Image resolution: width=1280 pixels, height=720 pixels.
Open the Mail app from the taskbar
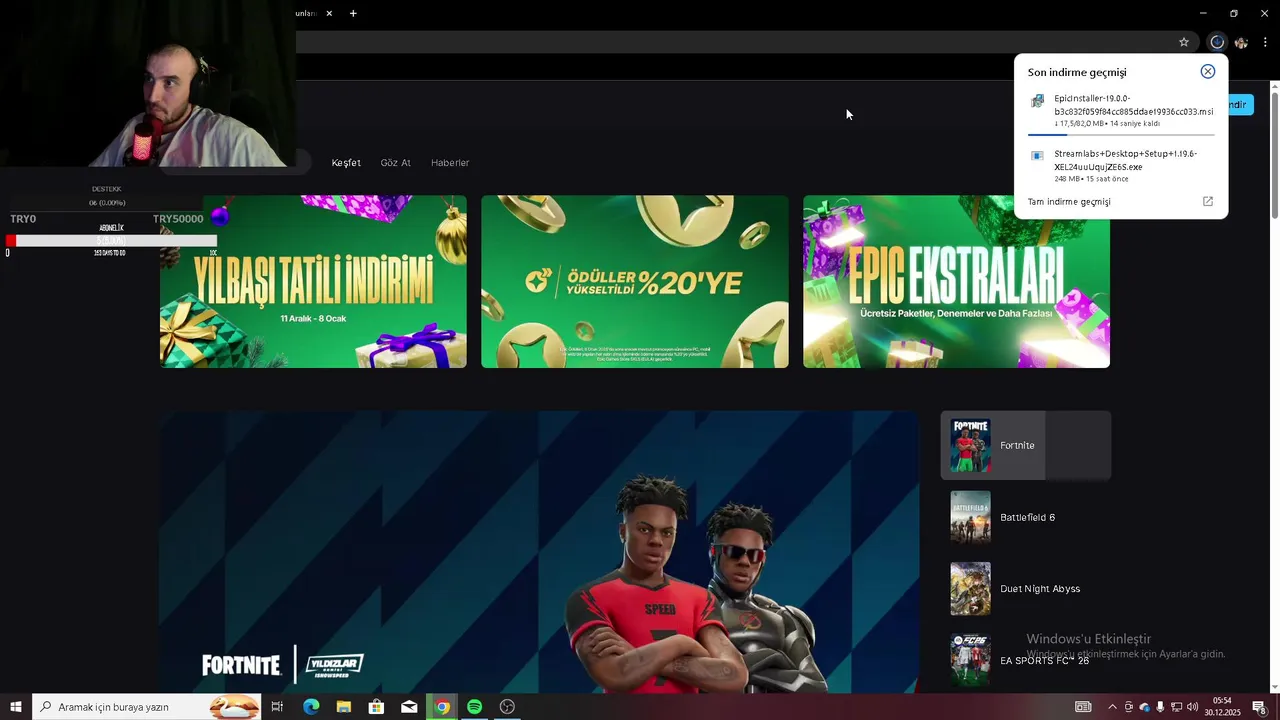tap(409, 707)
